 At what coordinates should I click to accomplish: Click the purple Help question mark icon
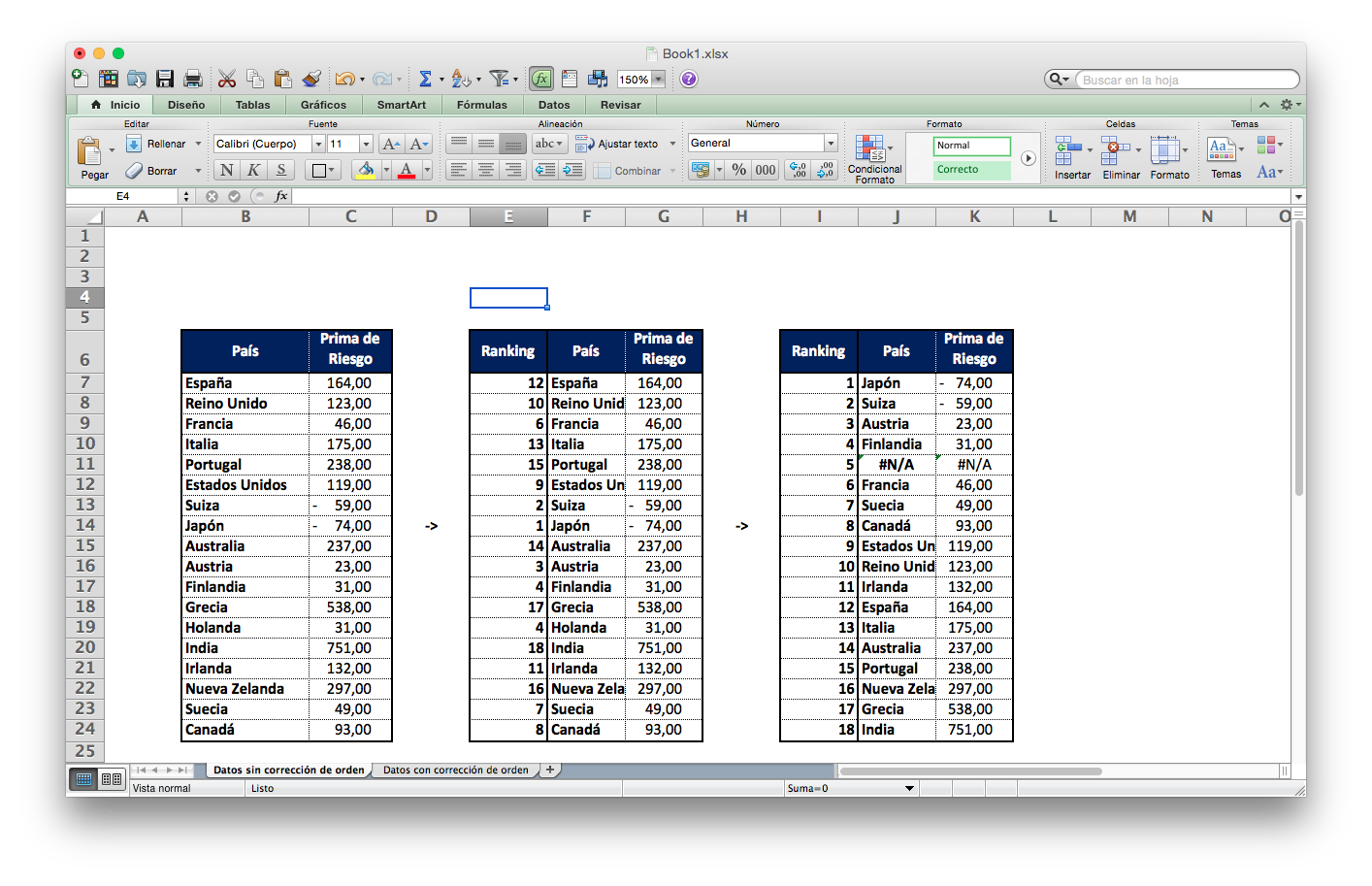pyautogui.click(x=689, y=79)
